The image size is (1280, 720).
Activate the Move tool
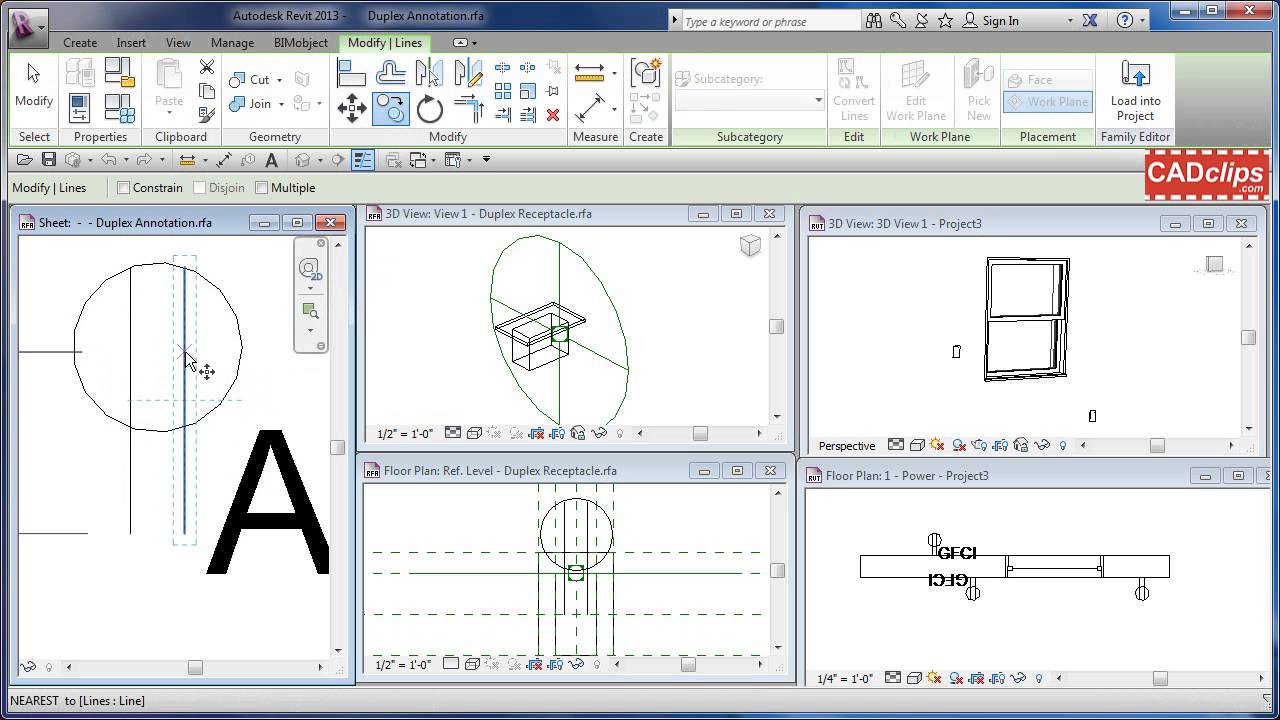pos(352,108)
